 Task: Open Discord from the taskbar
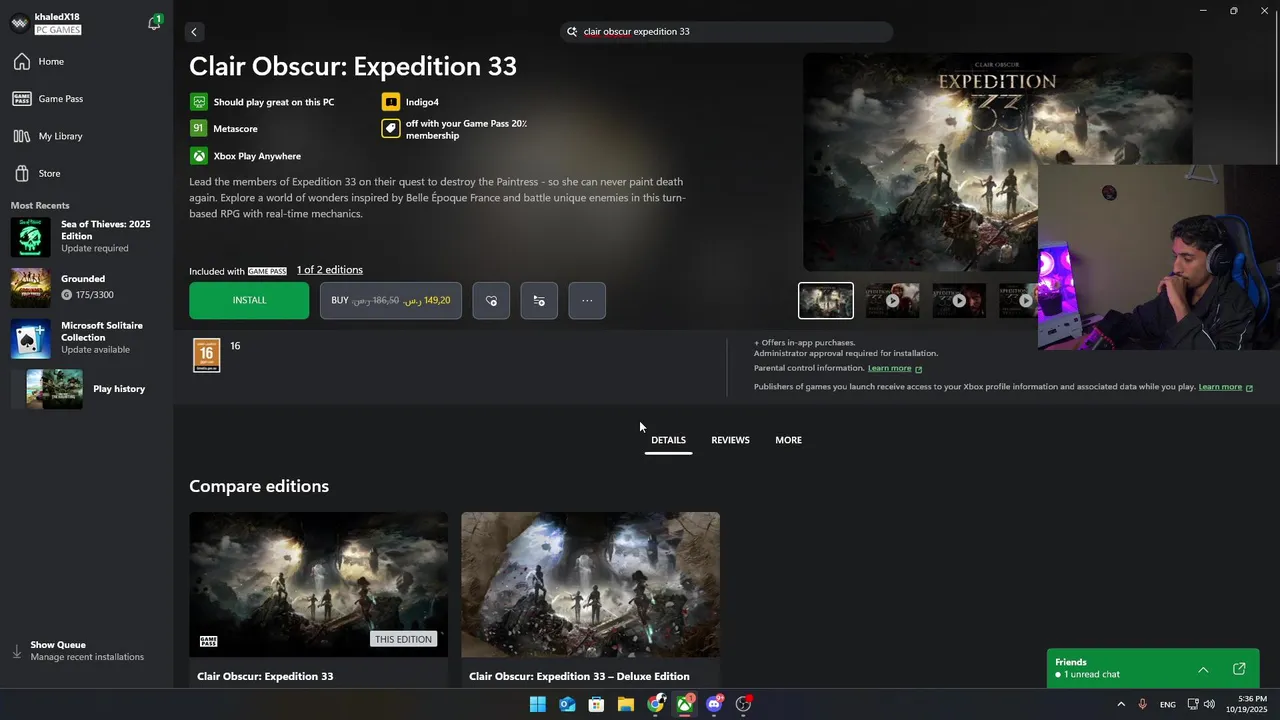click(x=714, y=704)
